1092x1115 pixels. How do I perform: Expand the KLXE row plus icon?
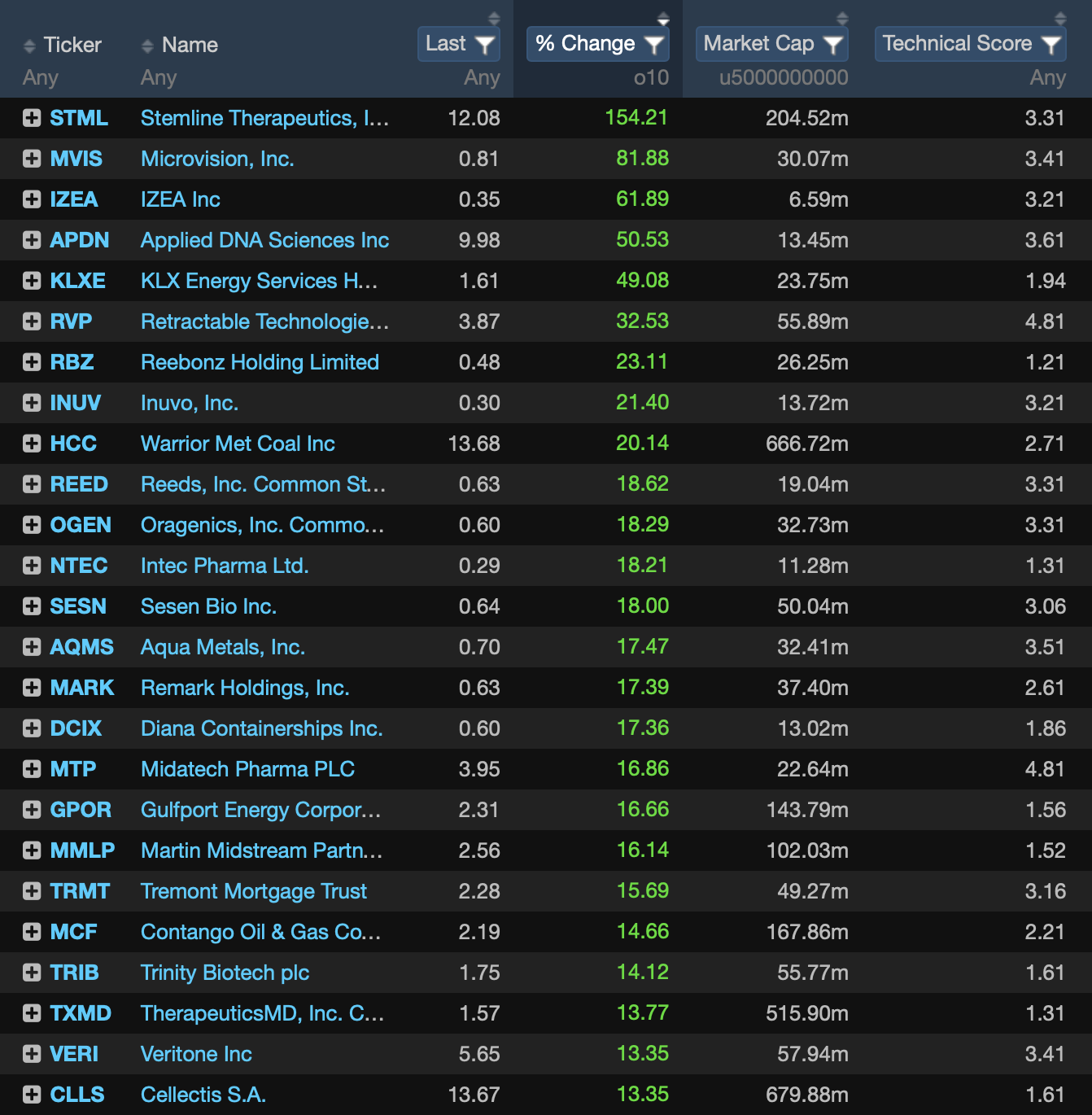pyautogui.click(x=32, y=281)
